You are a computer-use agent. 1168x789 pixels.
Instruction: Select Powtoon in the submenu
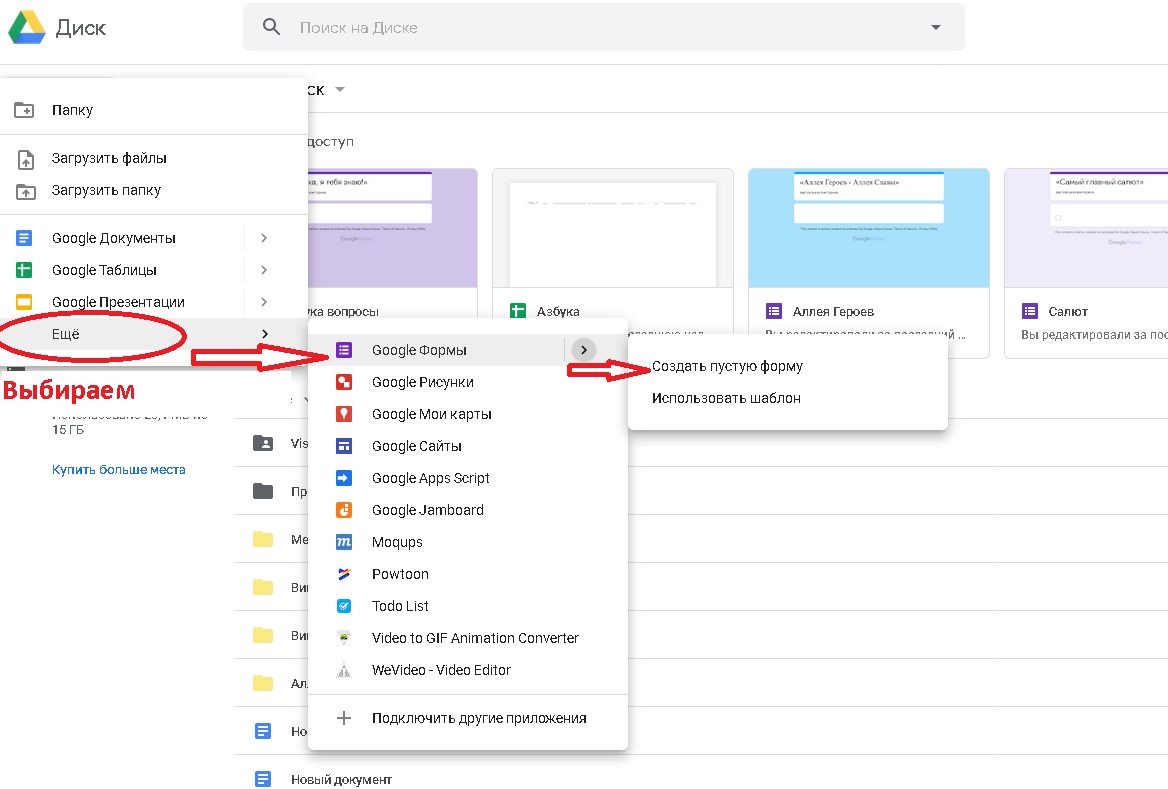click(468, 574)
